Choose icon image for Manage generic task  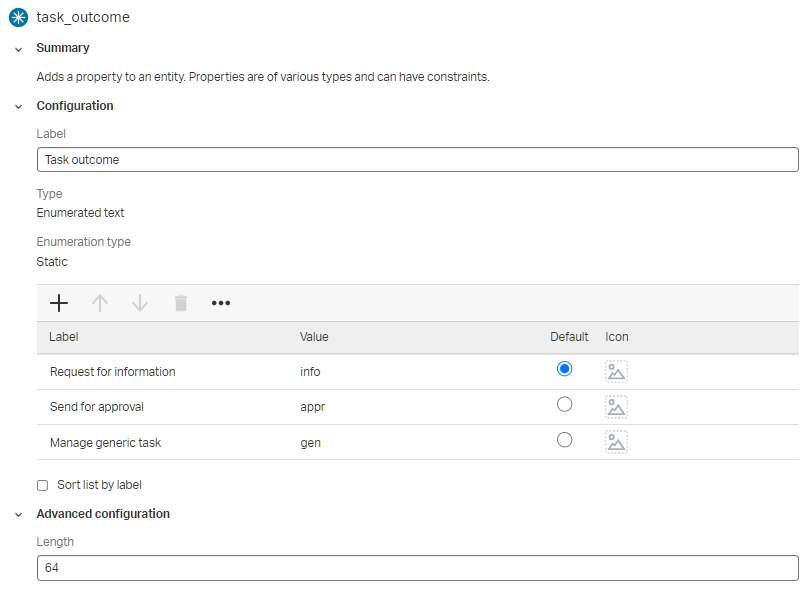(616, 442)
